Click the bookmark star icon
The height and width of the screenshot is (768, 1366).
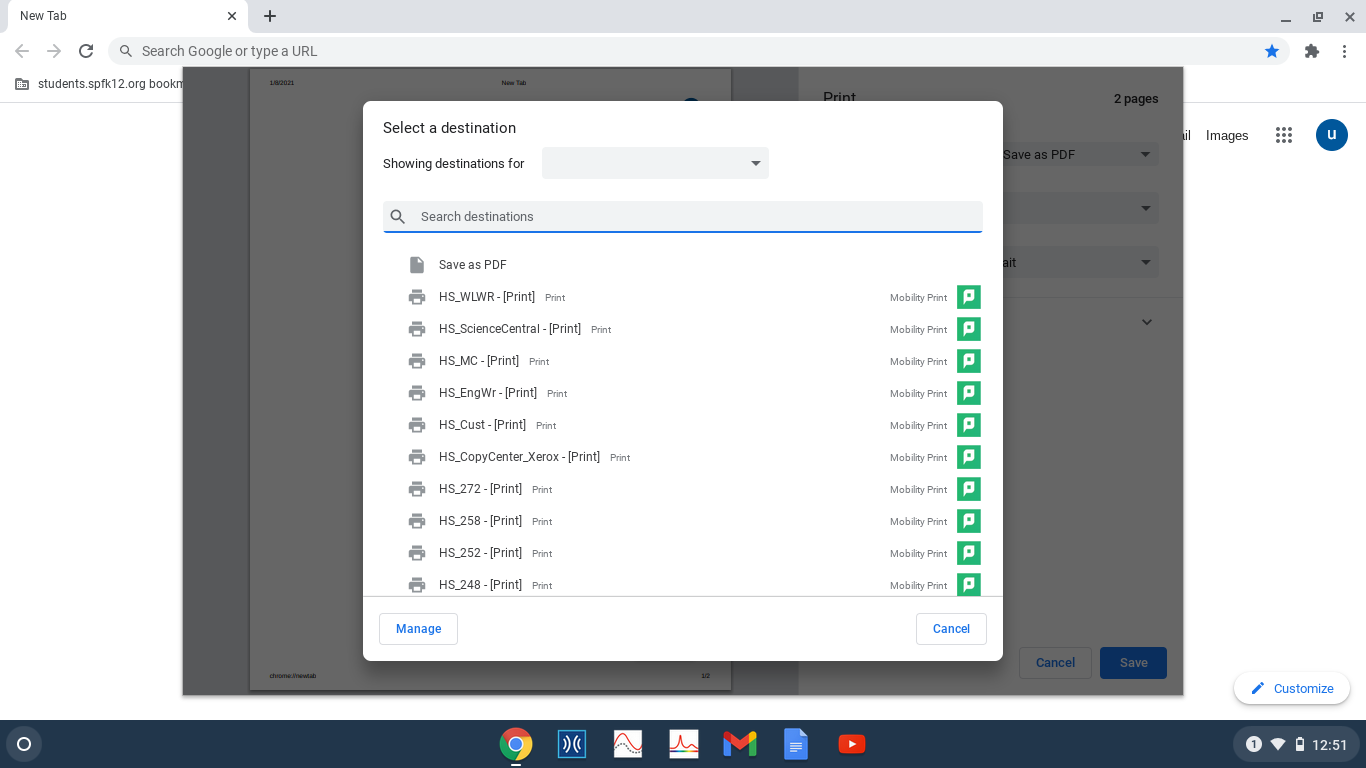[x=1271, y=51]
